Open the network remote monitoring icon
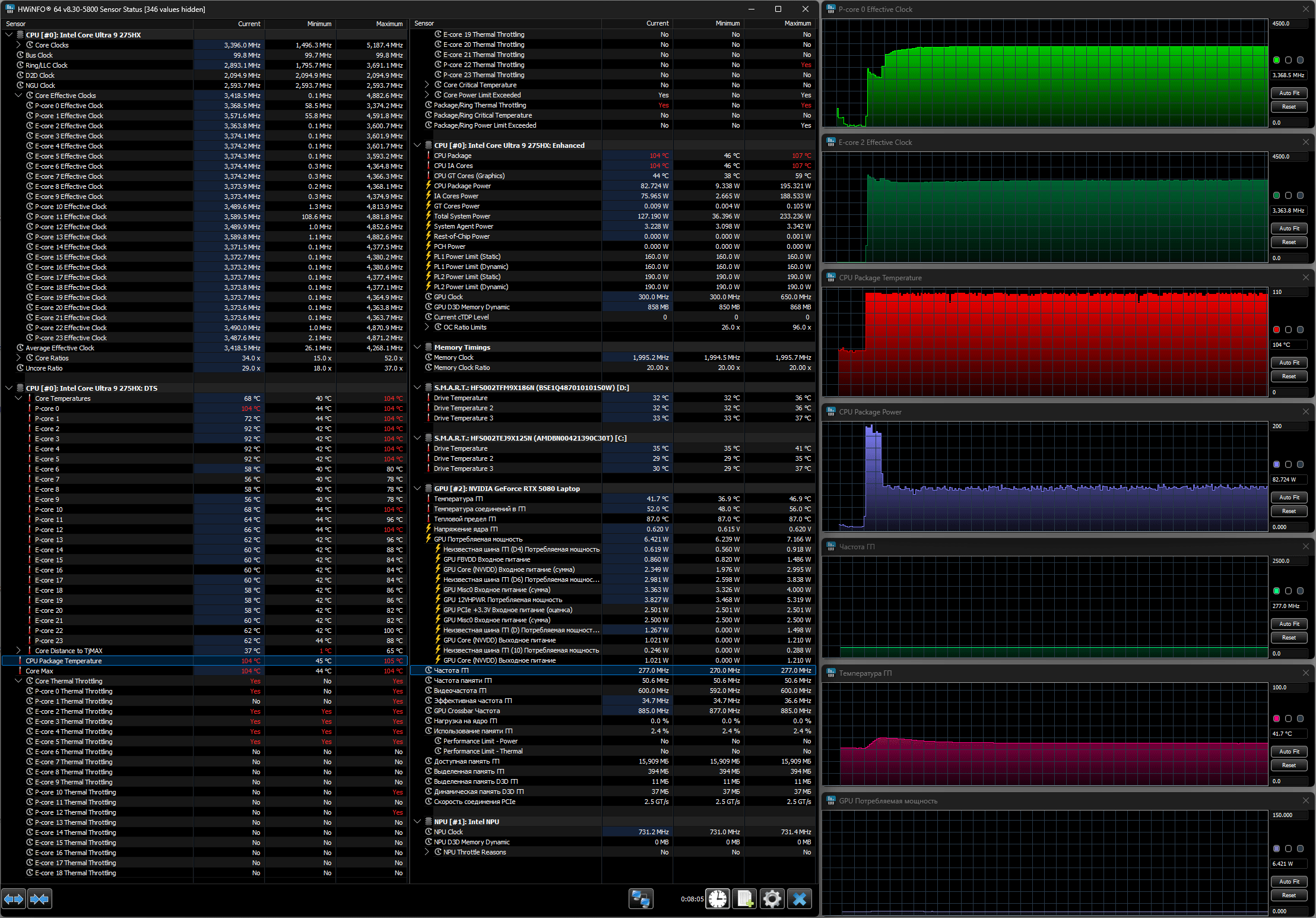This screenshot has height=918, width=1316. pos(640,899)
